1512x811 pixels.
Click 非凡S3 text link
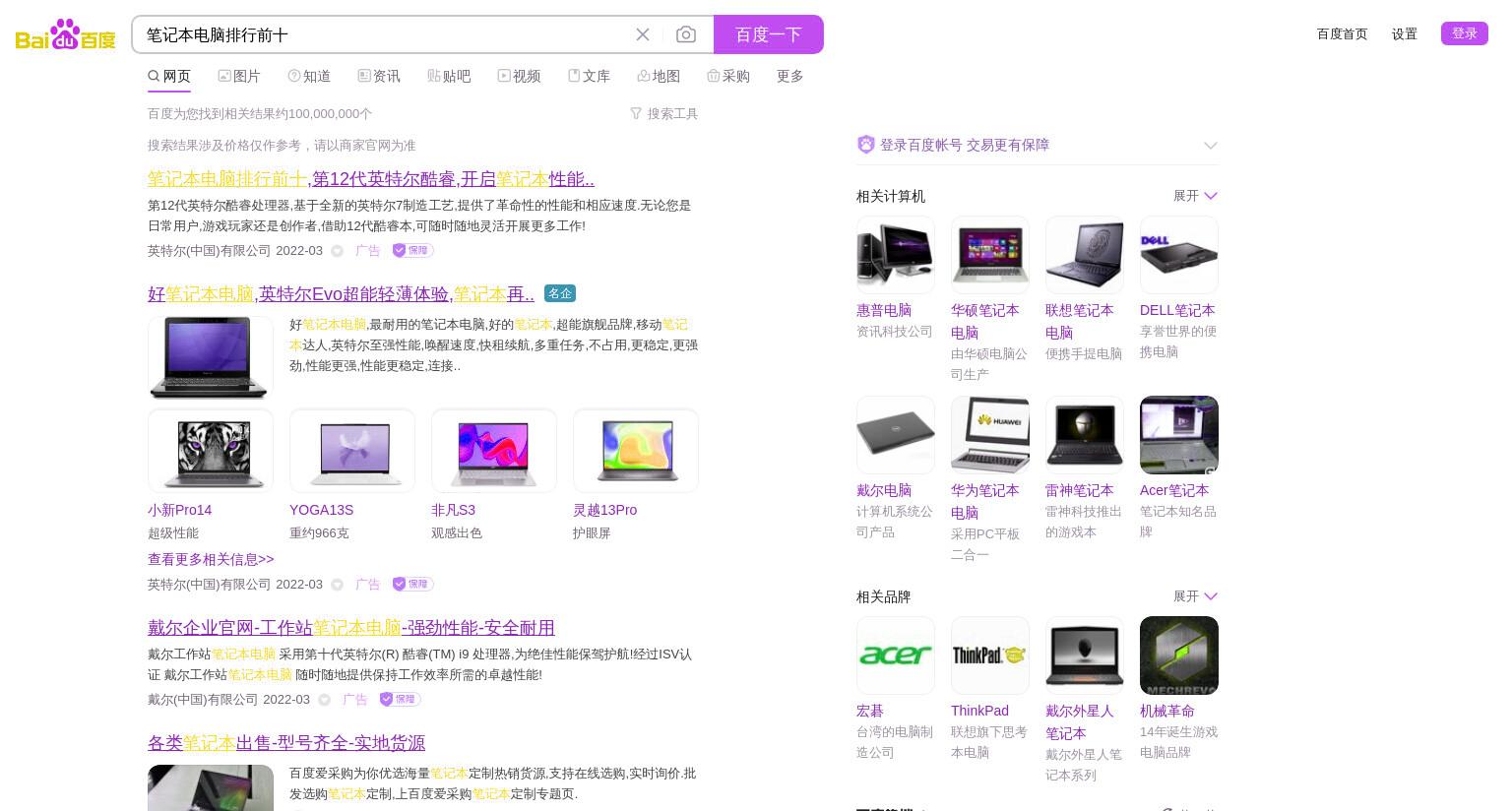[x=453, y=510]
